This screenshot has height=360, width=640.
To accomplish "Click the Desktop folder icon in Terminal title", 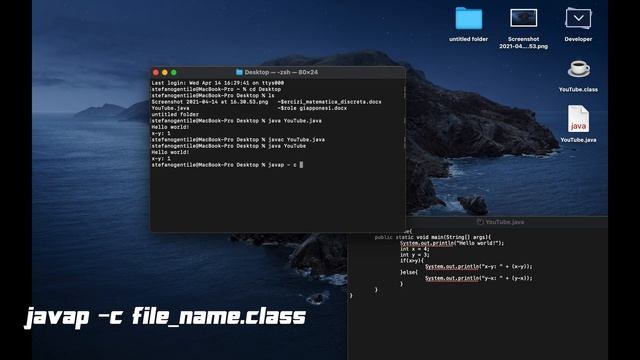I will (x=240, y=72).
